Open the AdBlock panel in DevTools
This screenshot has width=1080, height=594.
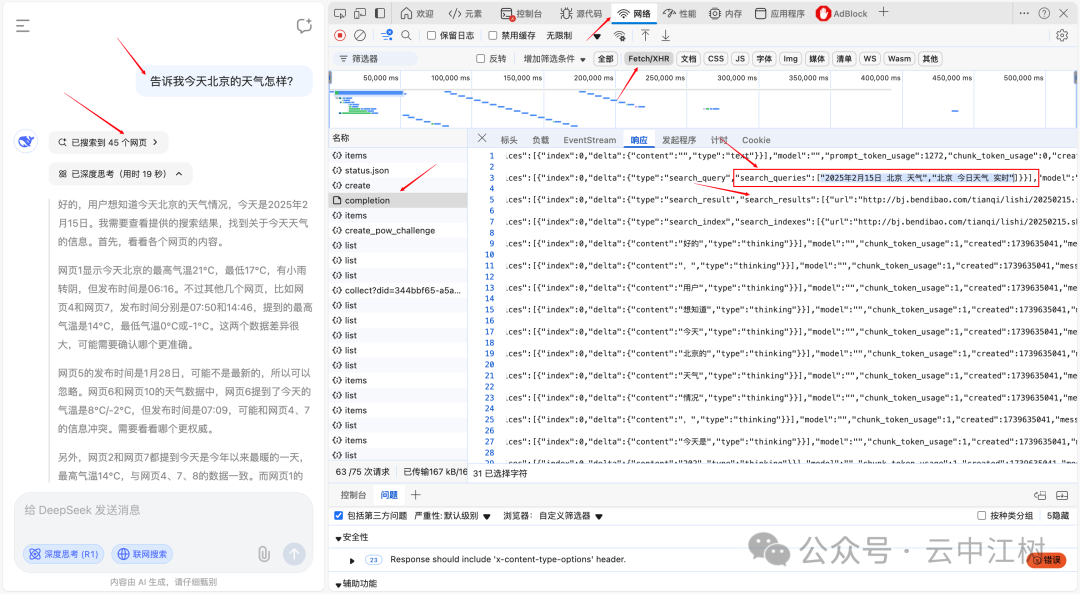pyautogui.click(x=842, y=13)
